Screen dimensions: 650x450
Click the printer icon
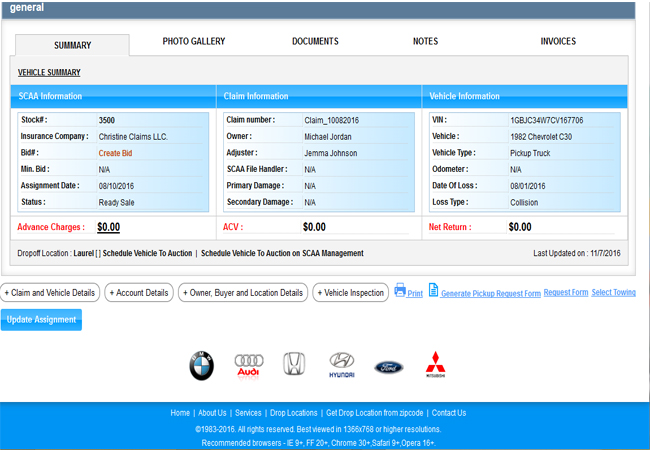(400, 291)
